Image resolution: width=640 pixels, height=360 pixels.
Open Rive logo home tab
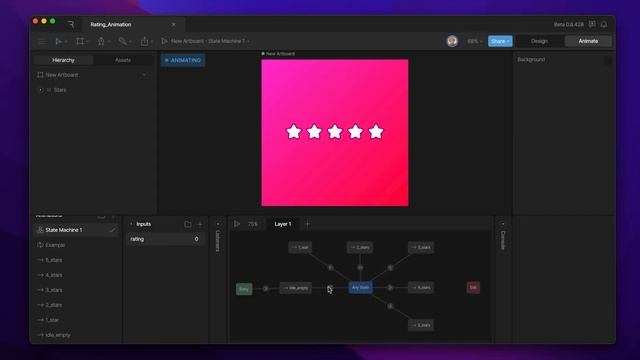click(71, 24)
